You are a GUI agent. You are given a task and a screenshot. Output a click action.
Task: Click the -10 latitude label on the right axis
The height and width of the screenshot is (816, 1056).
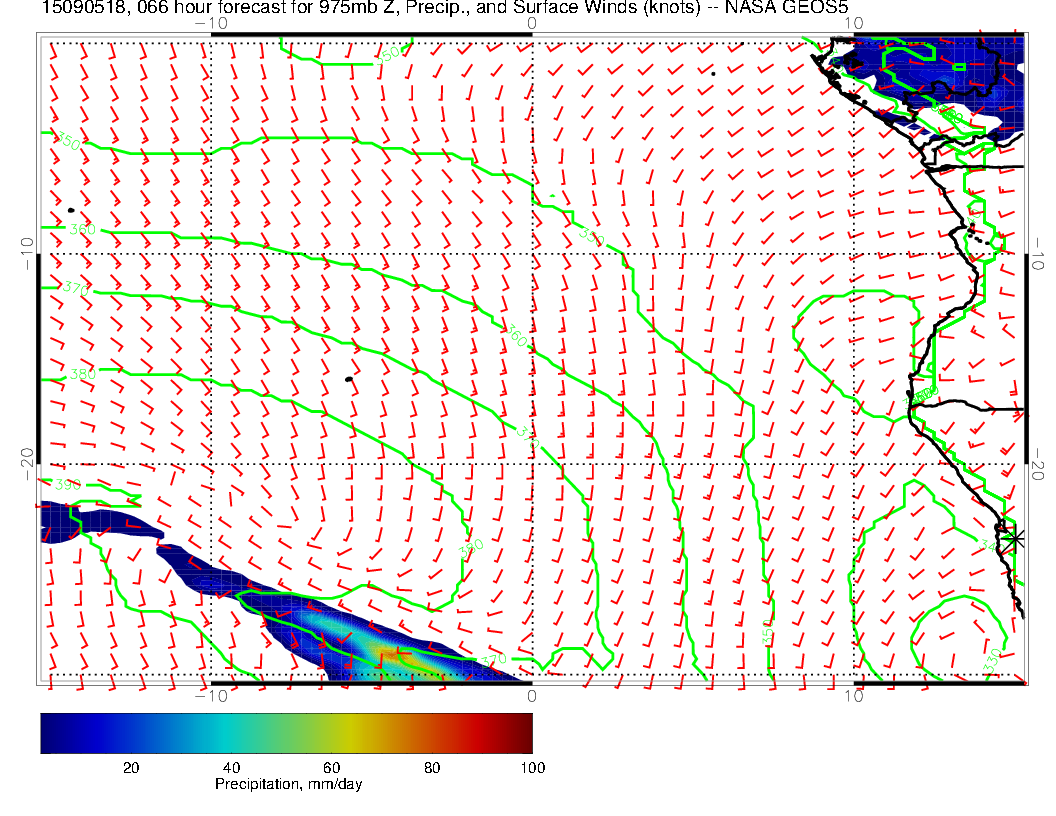pyautogui.click(x=1040, y=245)
